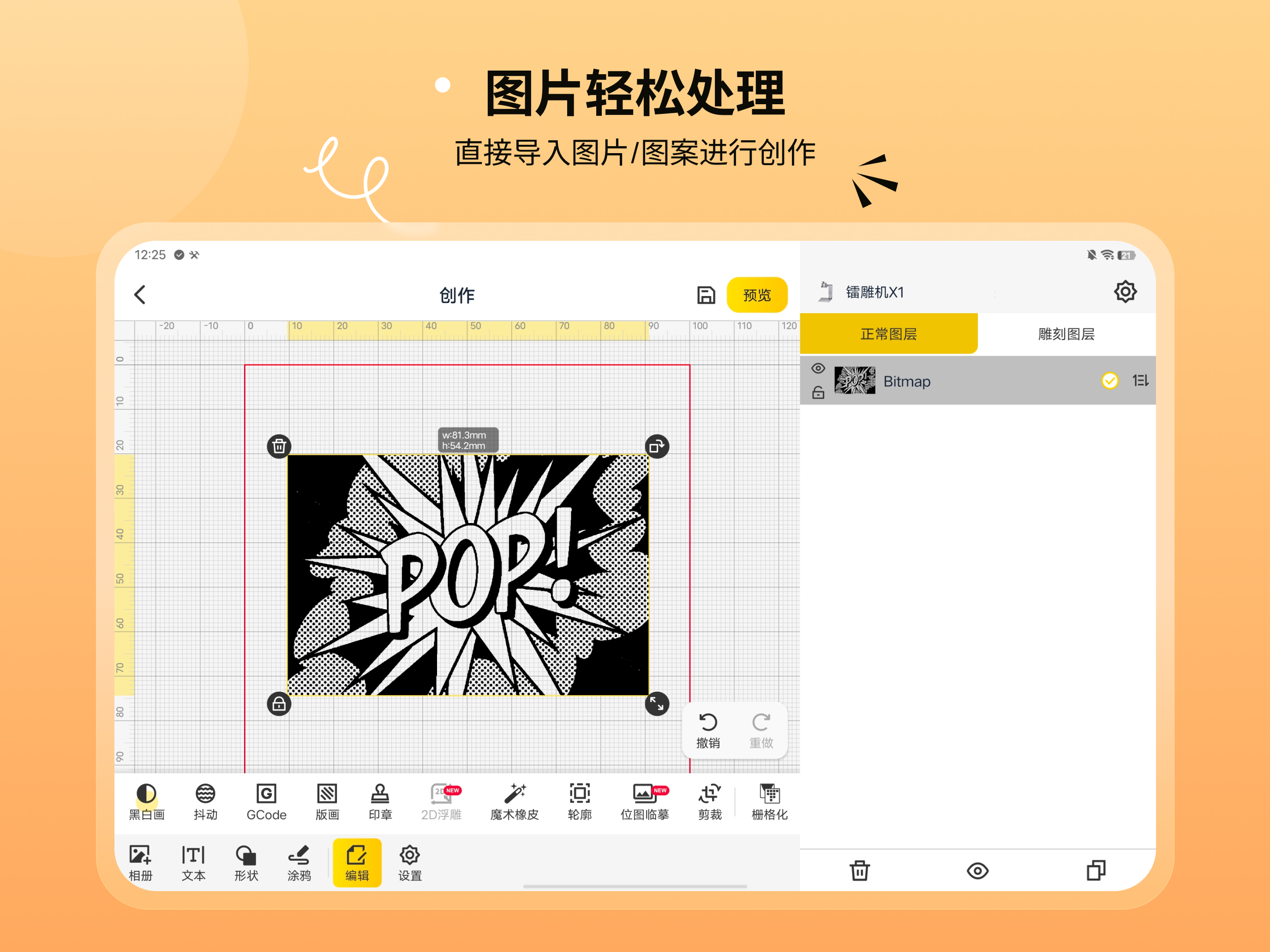Image resolution: width=1270 pixels, height=952 pixels.
Task: Click the 预览 preview button
Action: (x=757, y=295)
